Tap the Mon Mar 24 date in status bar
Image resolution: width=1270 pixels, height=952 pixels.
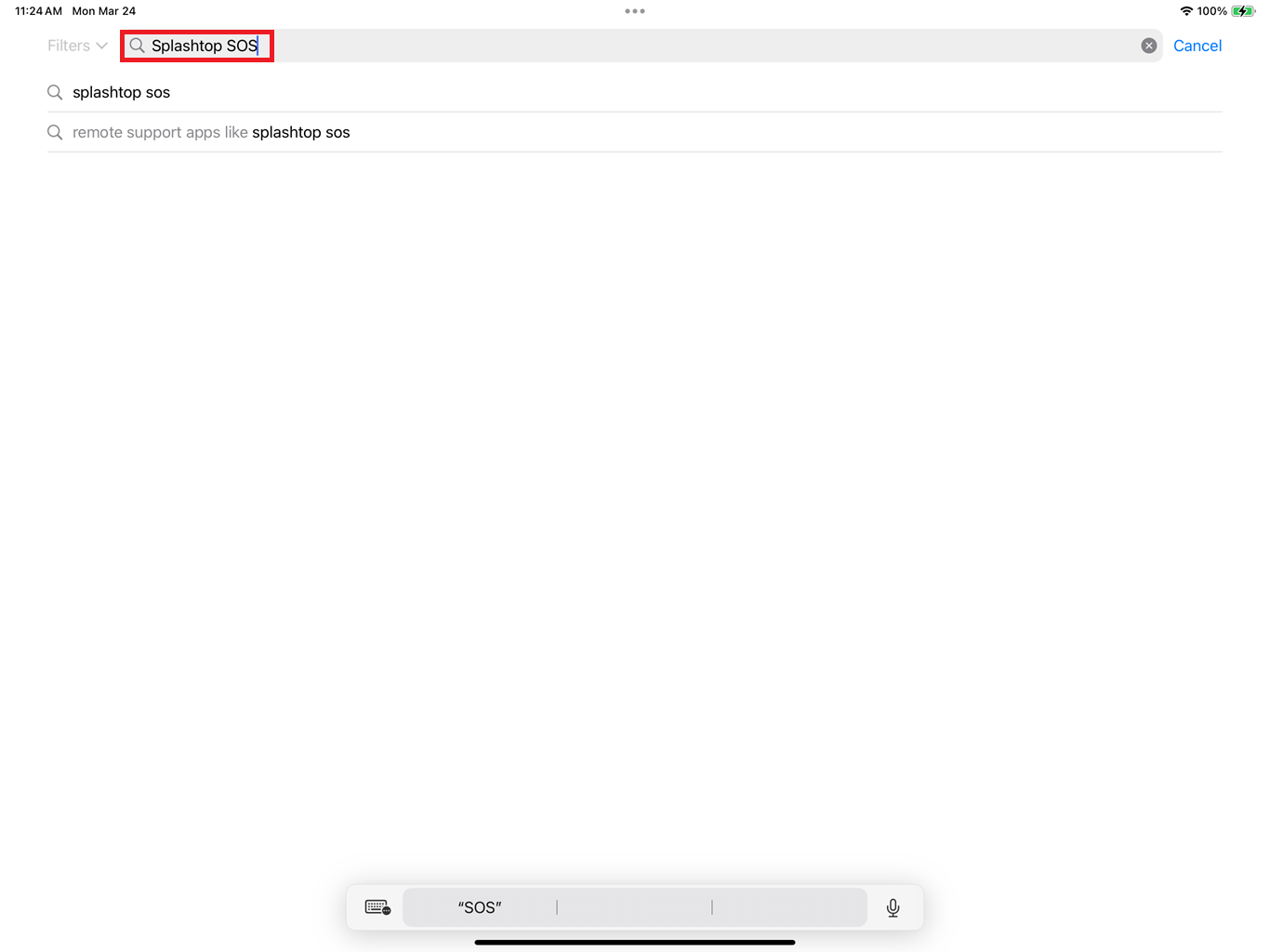104,11
